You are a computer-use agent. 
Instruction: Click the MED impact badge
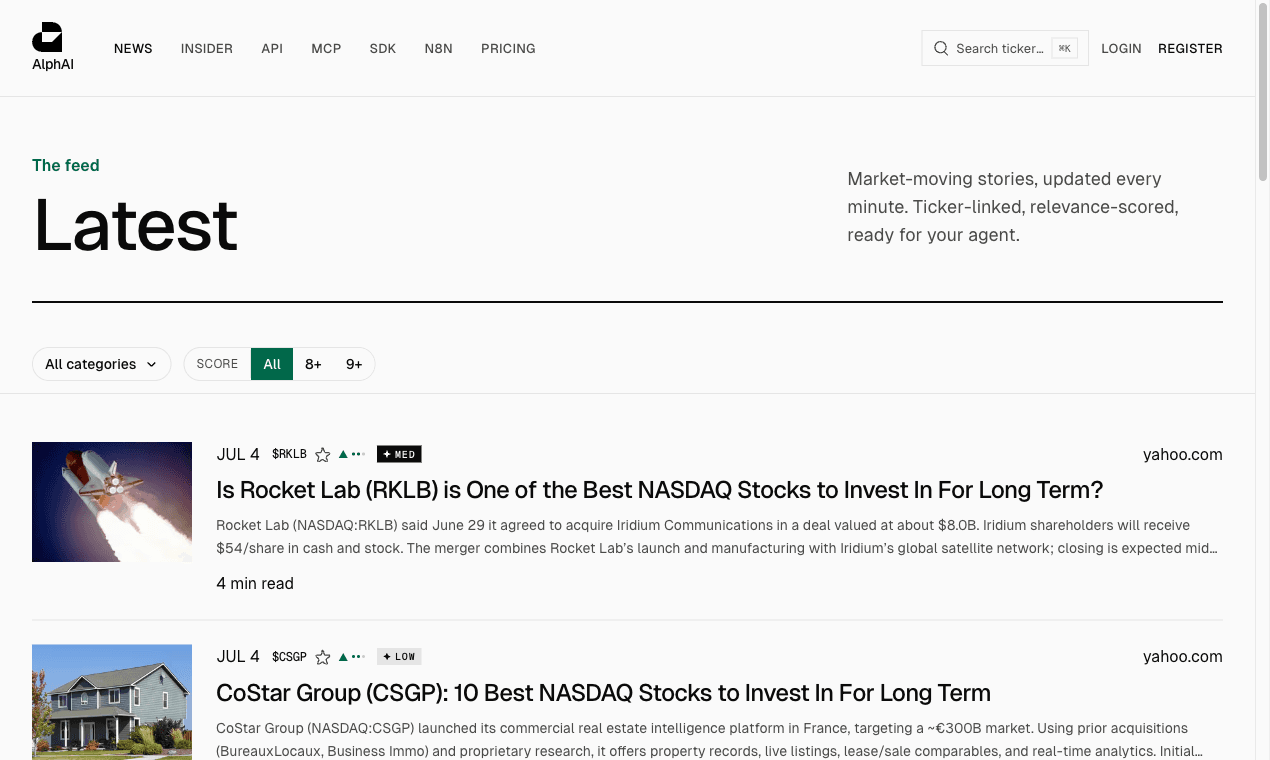[x=399, y=454]
